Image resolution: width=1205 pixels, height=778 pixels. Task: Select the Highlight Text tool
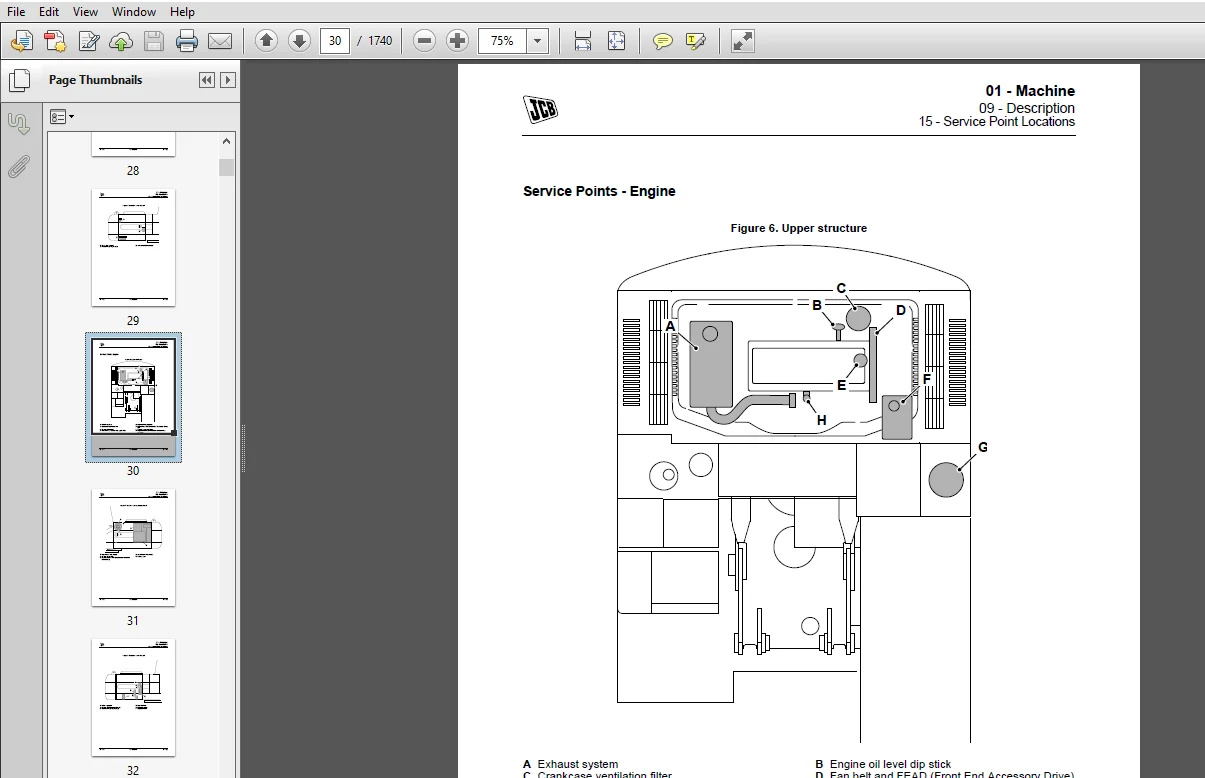coord(696,41)
